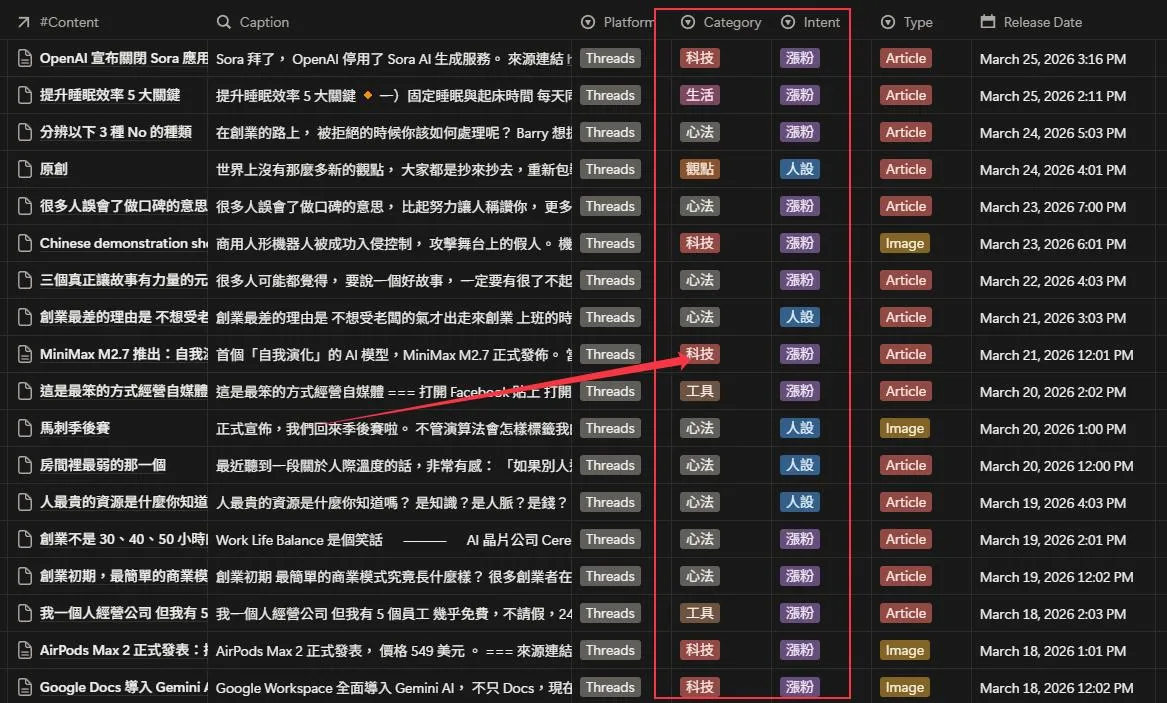Click the select icon in Type header

coord(888,22)
